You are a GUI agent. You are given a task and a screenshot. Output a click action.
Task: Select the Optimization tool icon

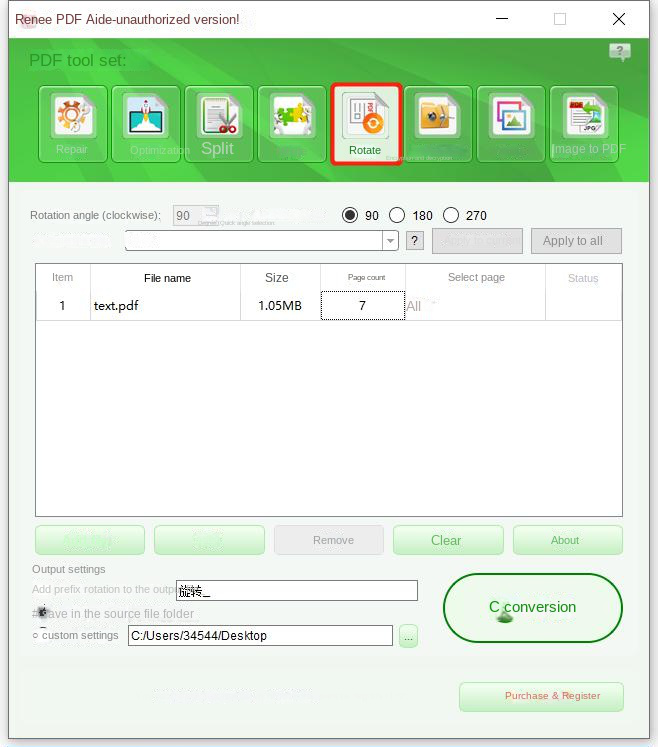coord(146,124)
